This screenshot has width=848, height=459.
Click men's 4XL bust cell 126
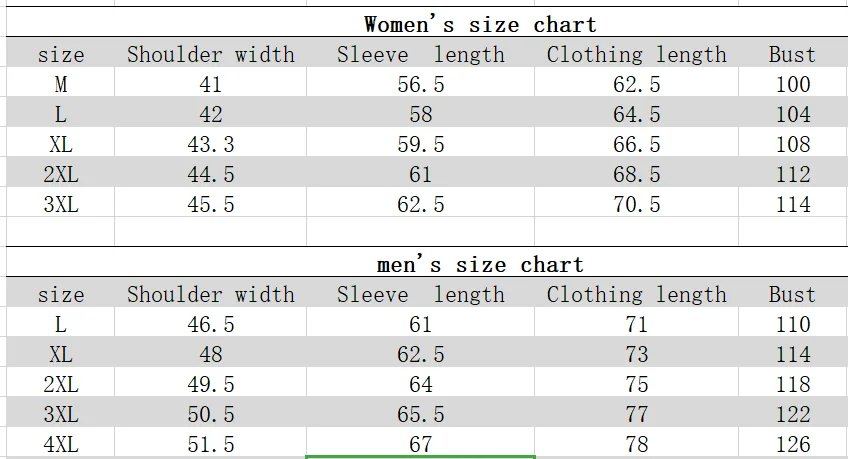[792, 443]
